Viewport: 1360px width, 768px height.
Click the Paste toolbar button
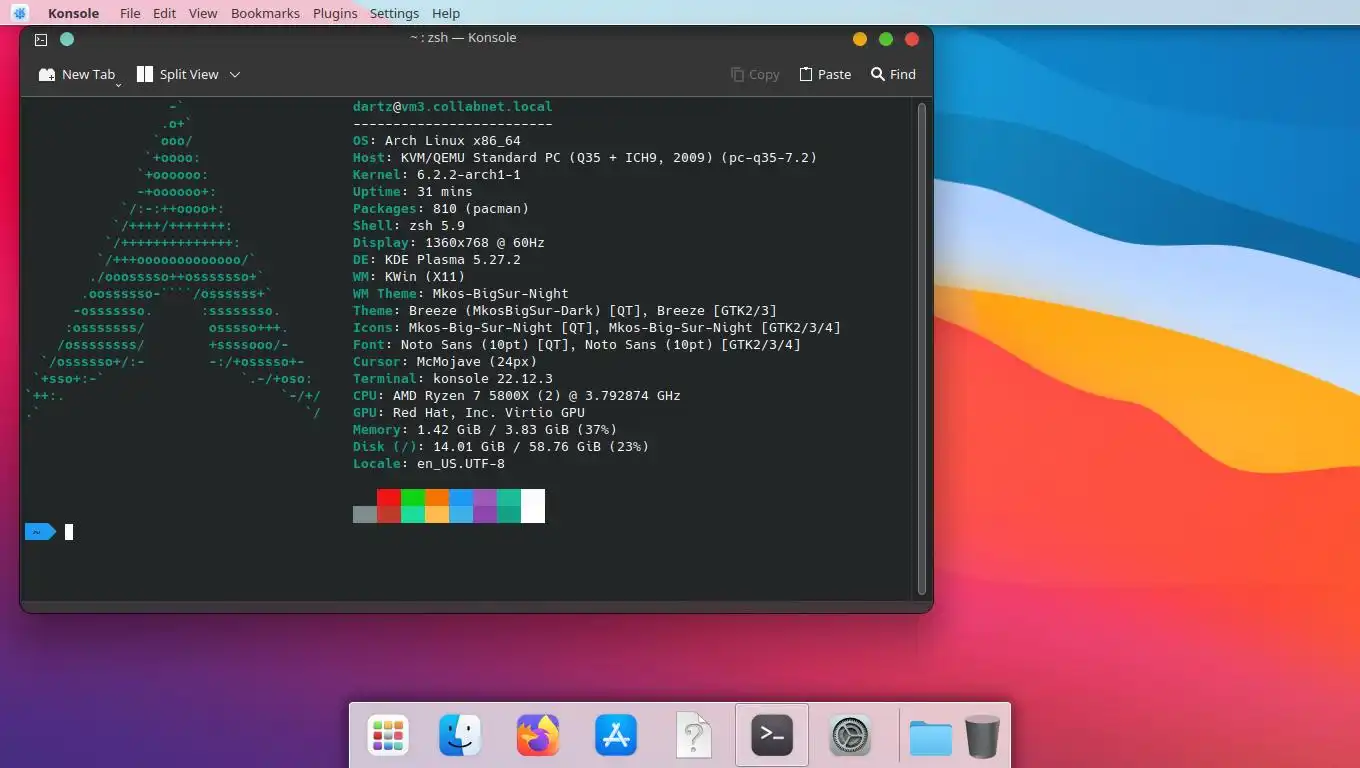(825, 74)
